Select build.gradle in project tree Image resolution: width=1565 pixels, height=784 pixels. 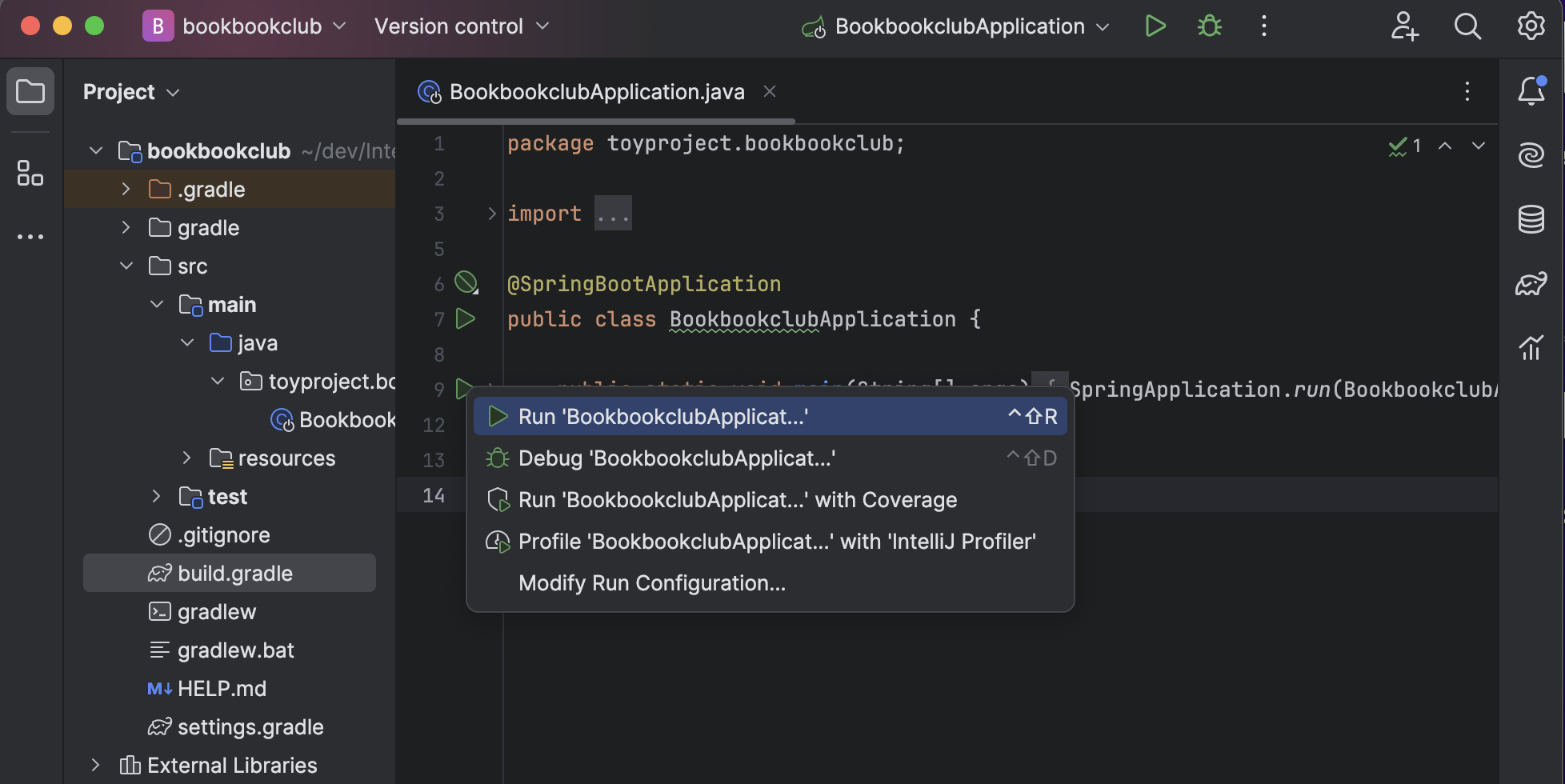[230, 573]
